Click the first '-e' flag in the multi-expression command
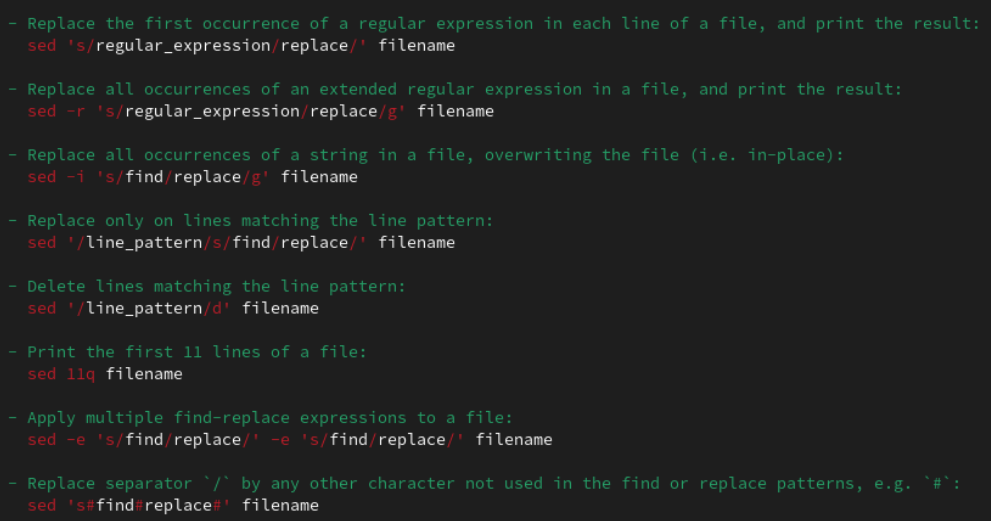Viewport: 991px width, 521px height. click(x=76, y=440)
